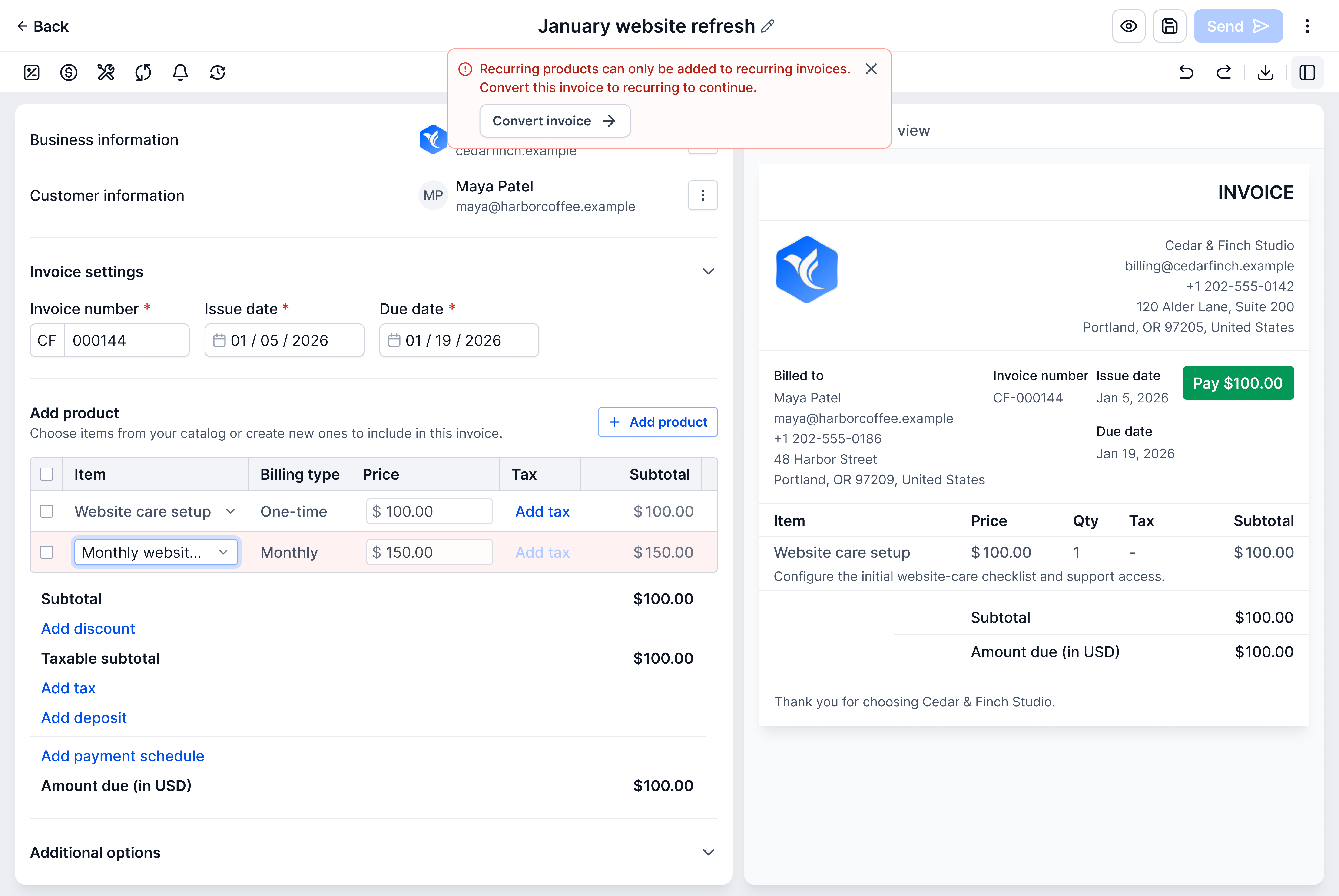This screenshot has height=896, width=1339.
Task: Open the Issue date picker
Action: pyautogui.click(x=284, y=341)
